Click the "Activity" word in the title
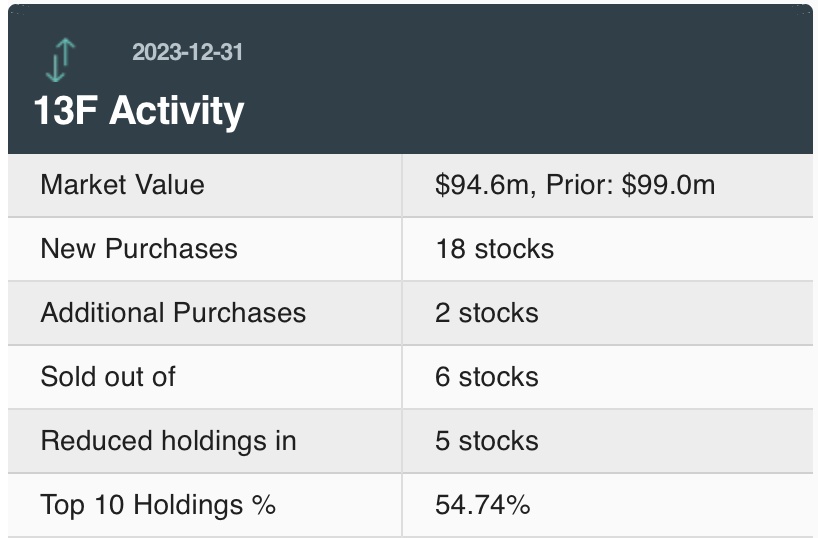The height and width of the screenshot is (538, 818). click(x=177, y=110)
